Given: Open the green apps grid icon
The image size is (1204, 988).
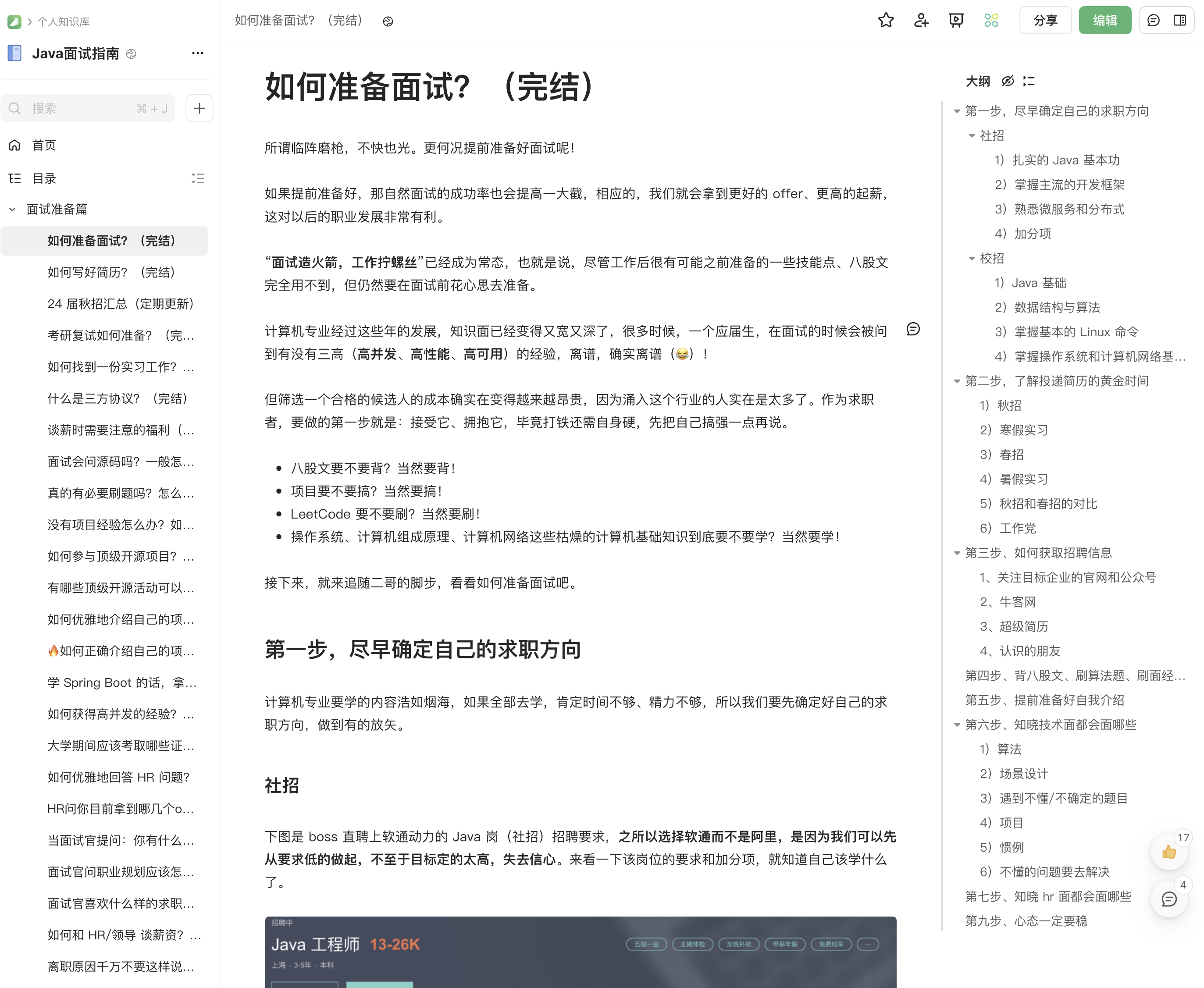Looking at the screenshot, I should [991, 21].
